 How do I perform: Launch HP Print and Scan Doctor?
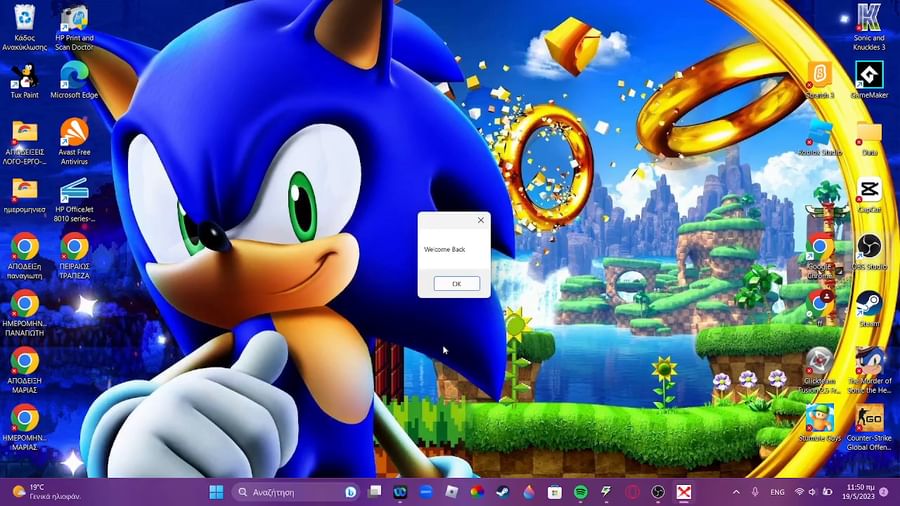[74, 28]
